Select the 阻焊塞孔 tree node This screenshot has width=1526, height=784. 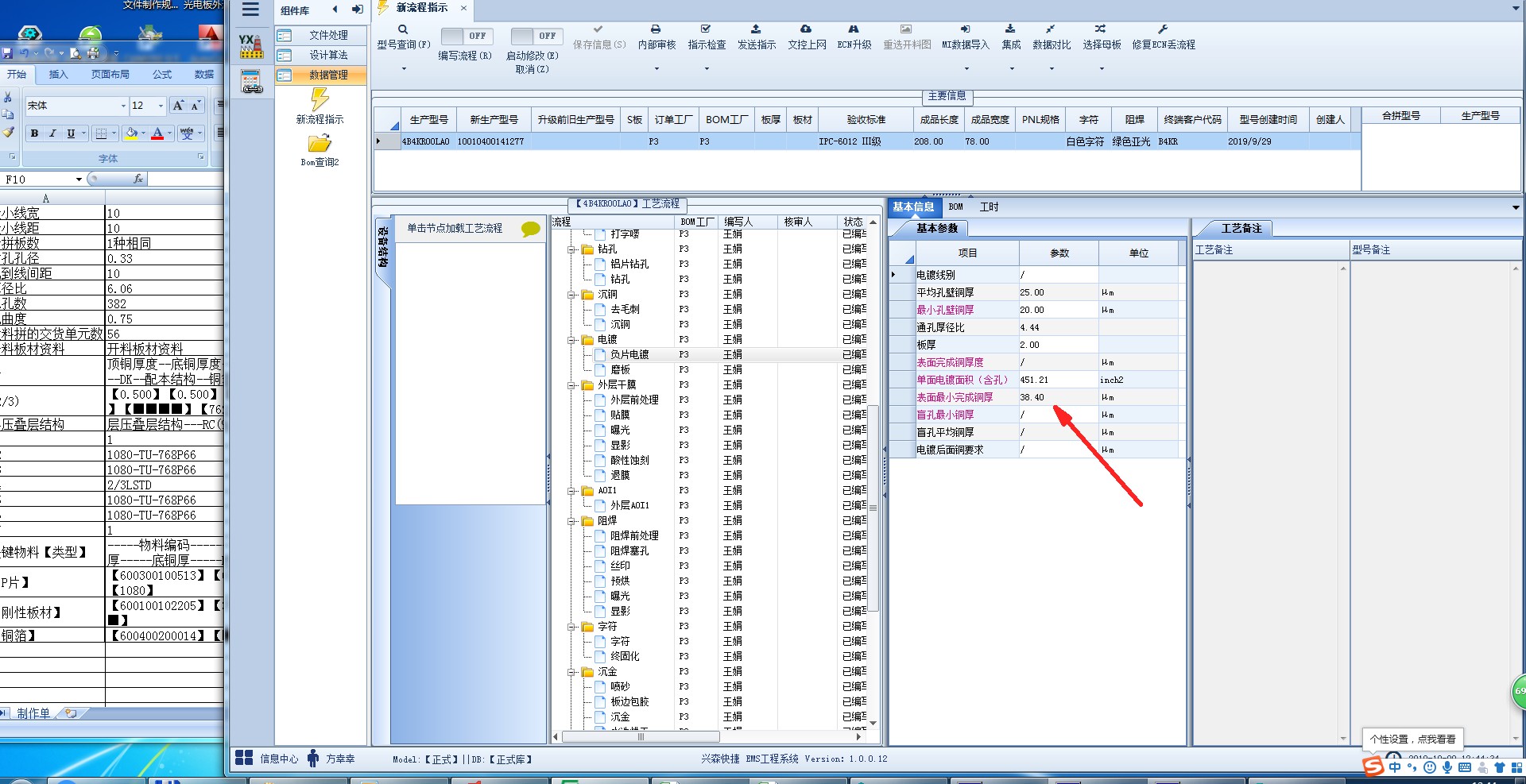tap(629, 551)
